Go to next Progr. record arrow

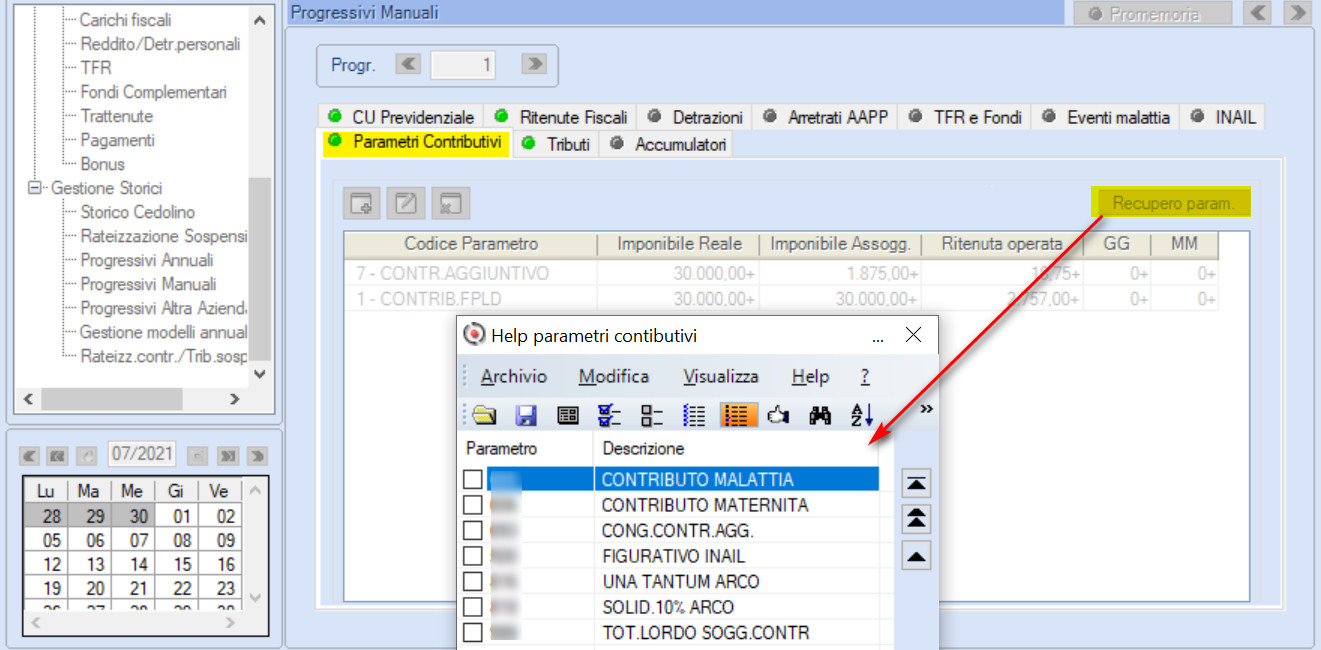[534, 65]
